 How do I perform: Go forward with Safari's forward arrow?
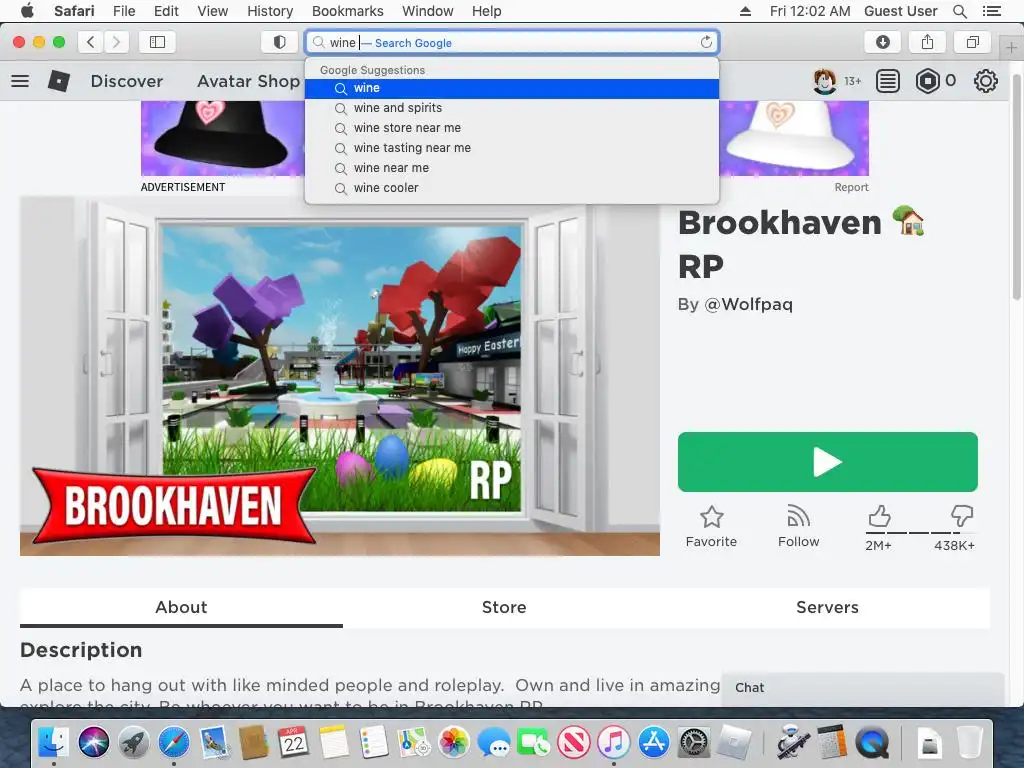pyautogui.click(x=116, y=42)
